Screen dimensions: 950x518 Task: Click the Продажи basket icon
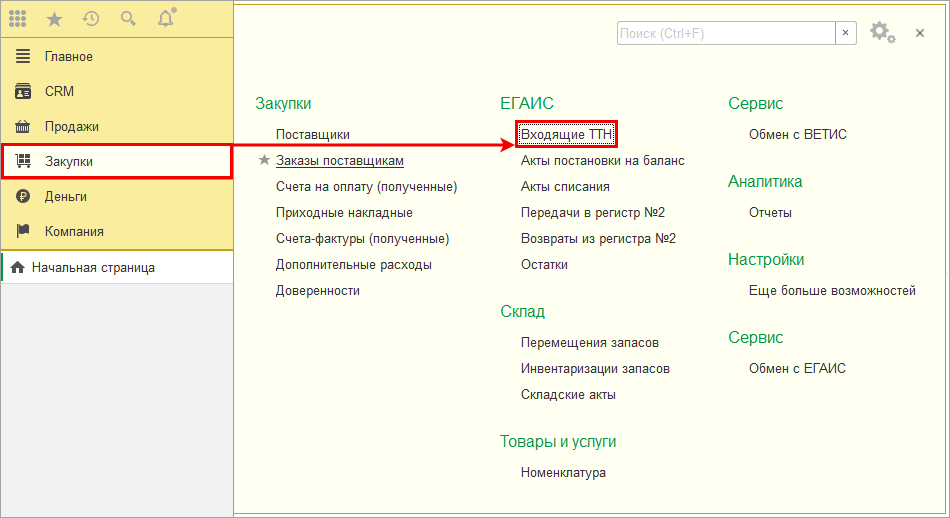point(23,126)
